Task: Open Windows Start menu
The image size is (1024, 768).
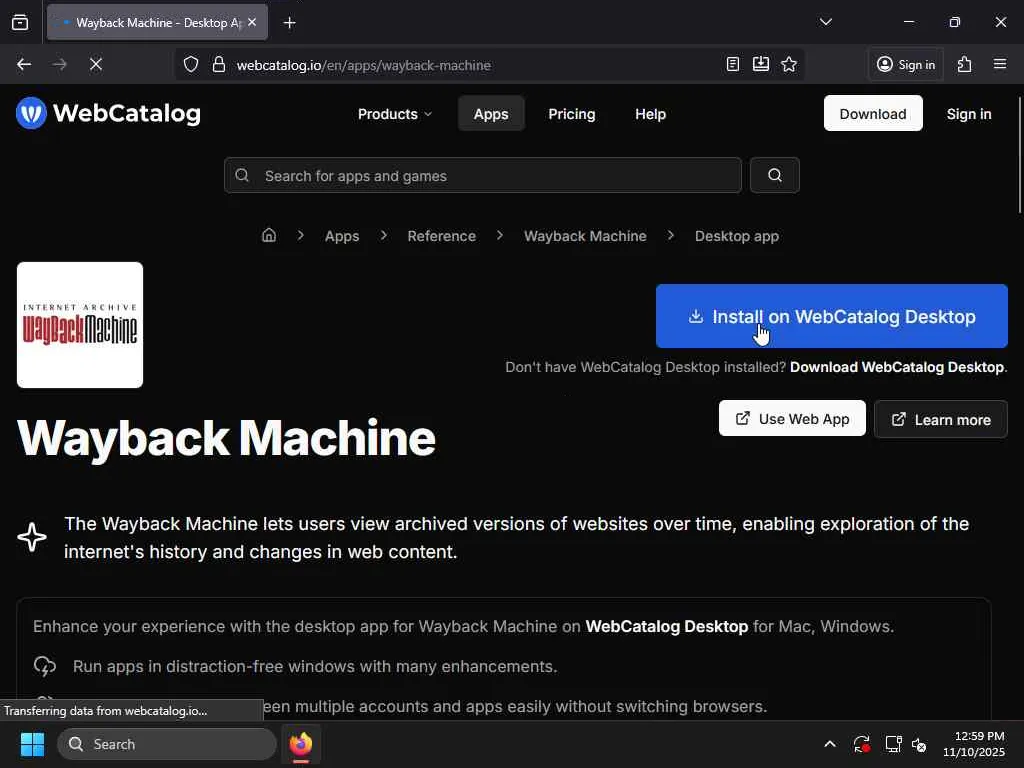Action: point(32,744)
